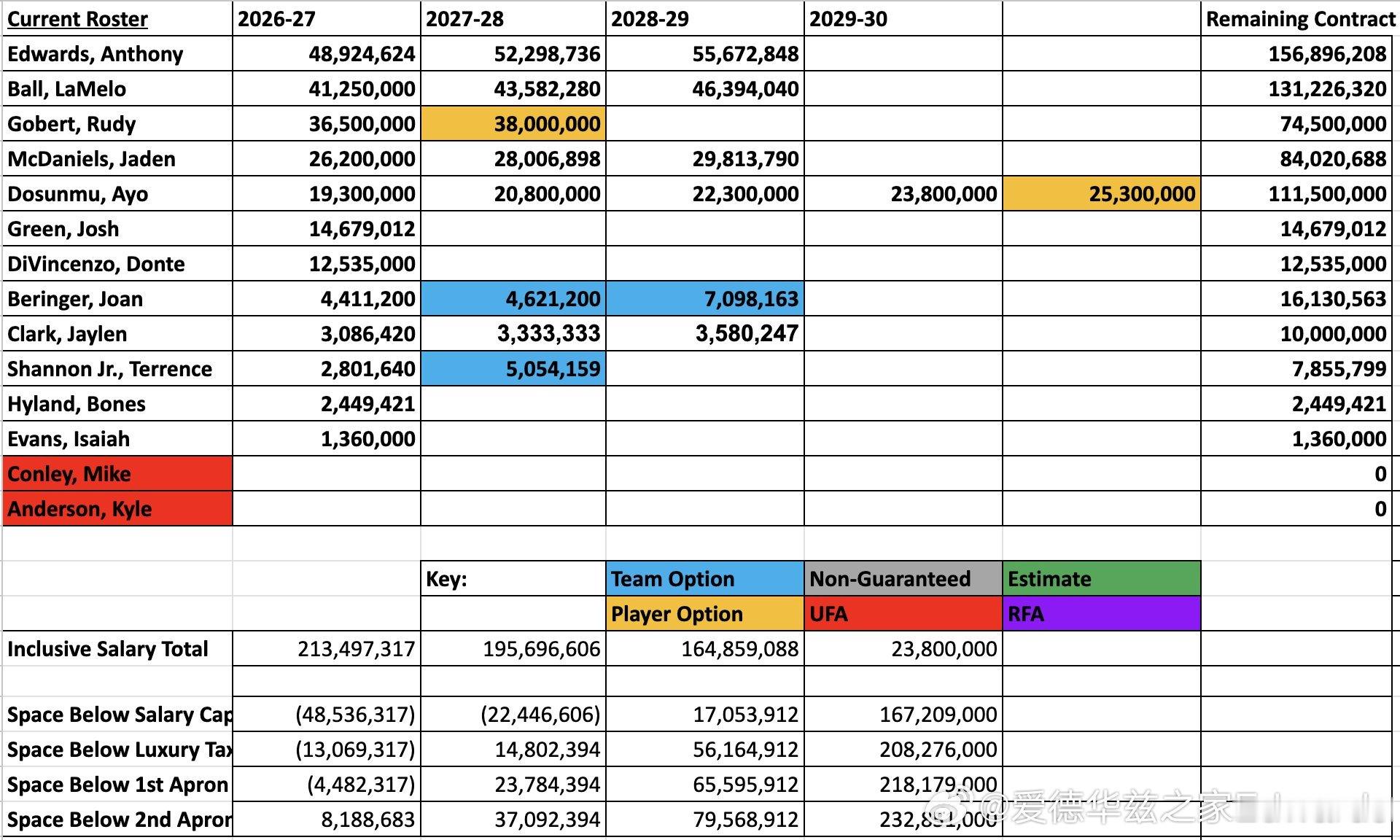This screenshot has height=840, width=1400.
Task: Select McDaniels' 2027-28 salary 28,006,898
Action: [x=513, y=158]
